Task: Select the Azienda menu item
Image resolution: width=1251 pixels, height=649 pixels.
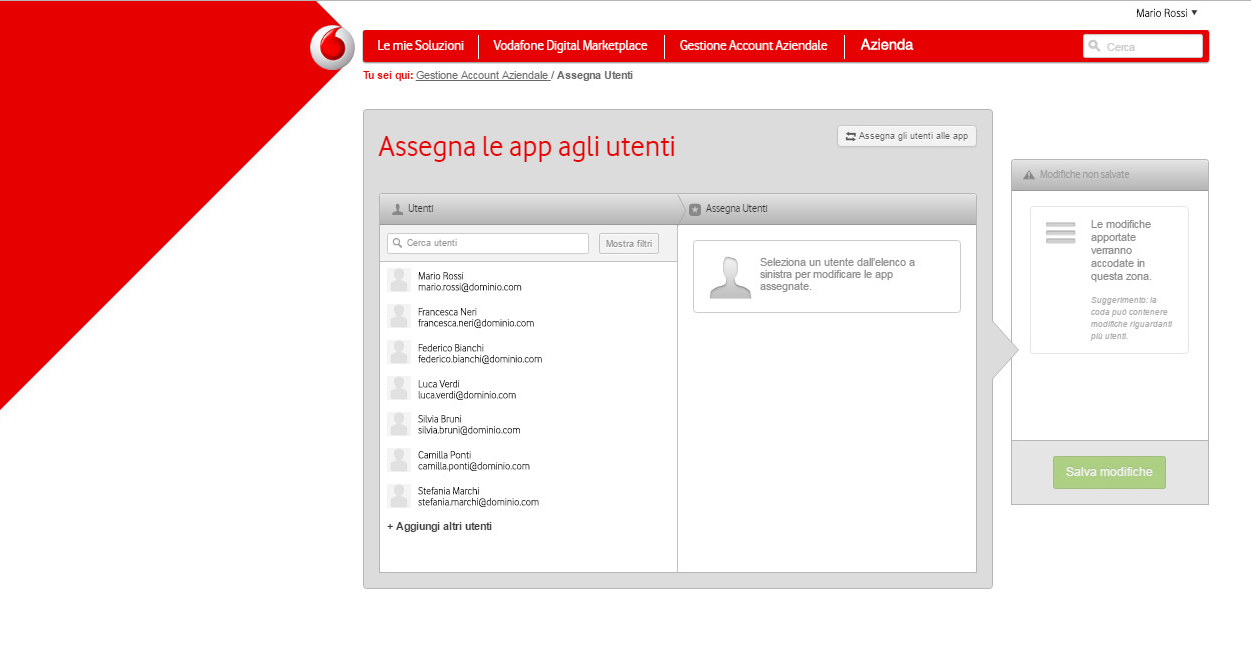Action: click(x=886, y=45)
